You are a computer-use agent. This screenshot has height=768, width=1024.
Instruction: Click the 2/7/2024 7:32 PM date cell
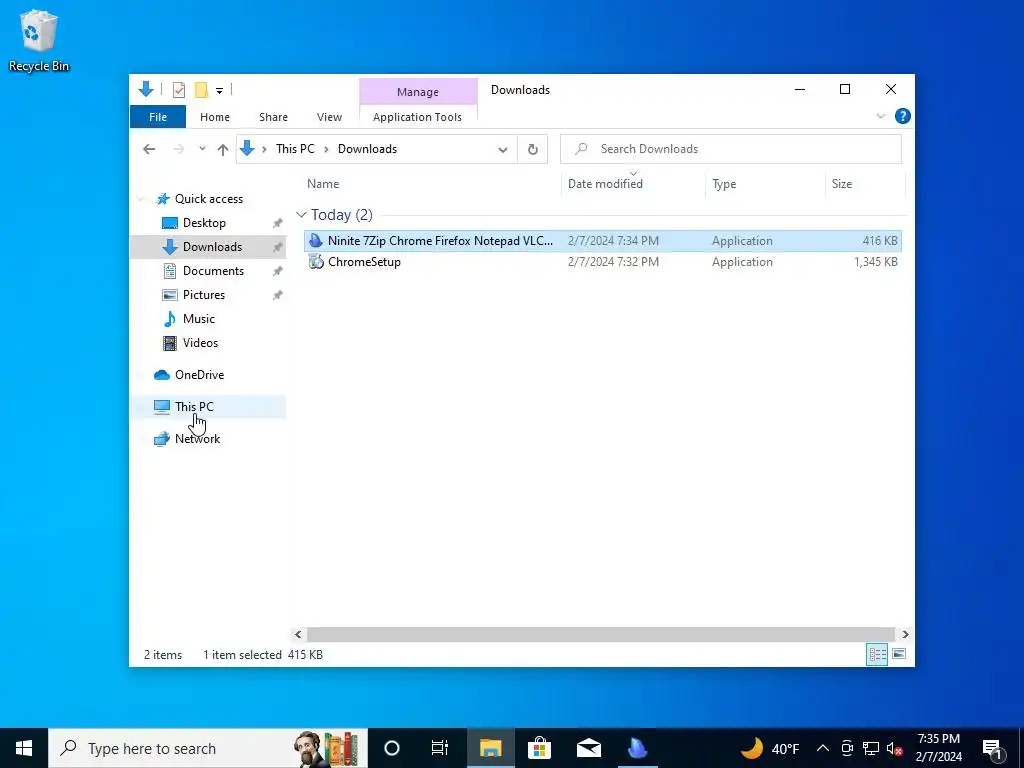[613, 262]
